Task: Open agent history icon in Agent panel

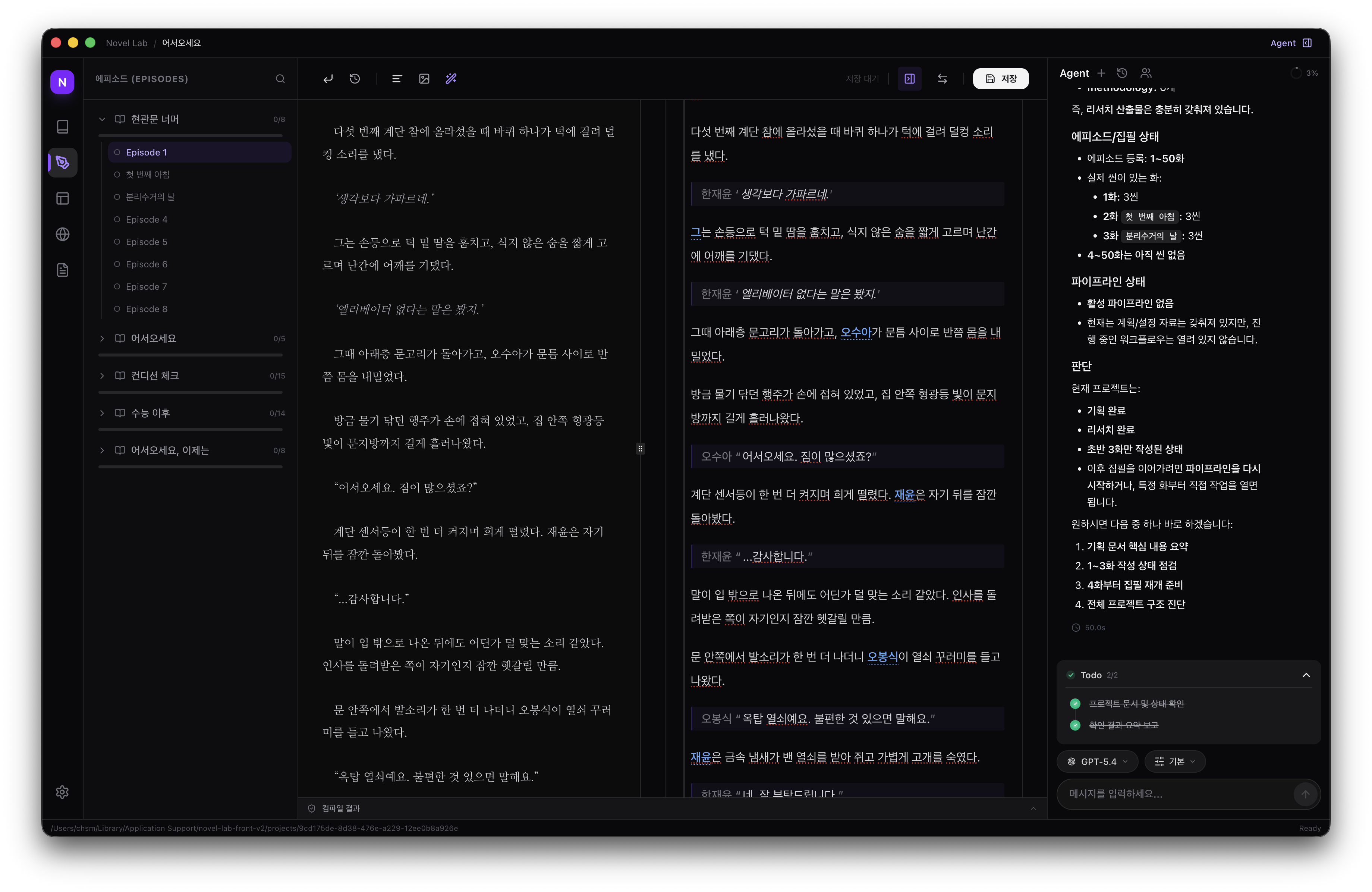Action: coord(1122,73)
